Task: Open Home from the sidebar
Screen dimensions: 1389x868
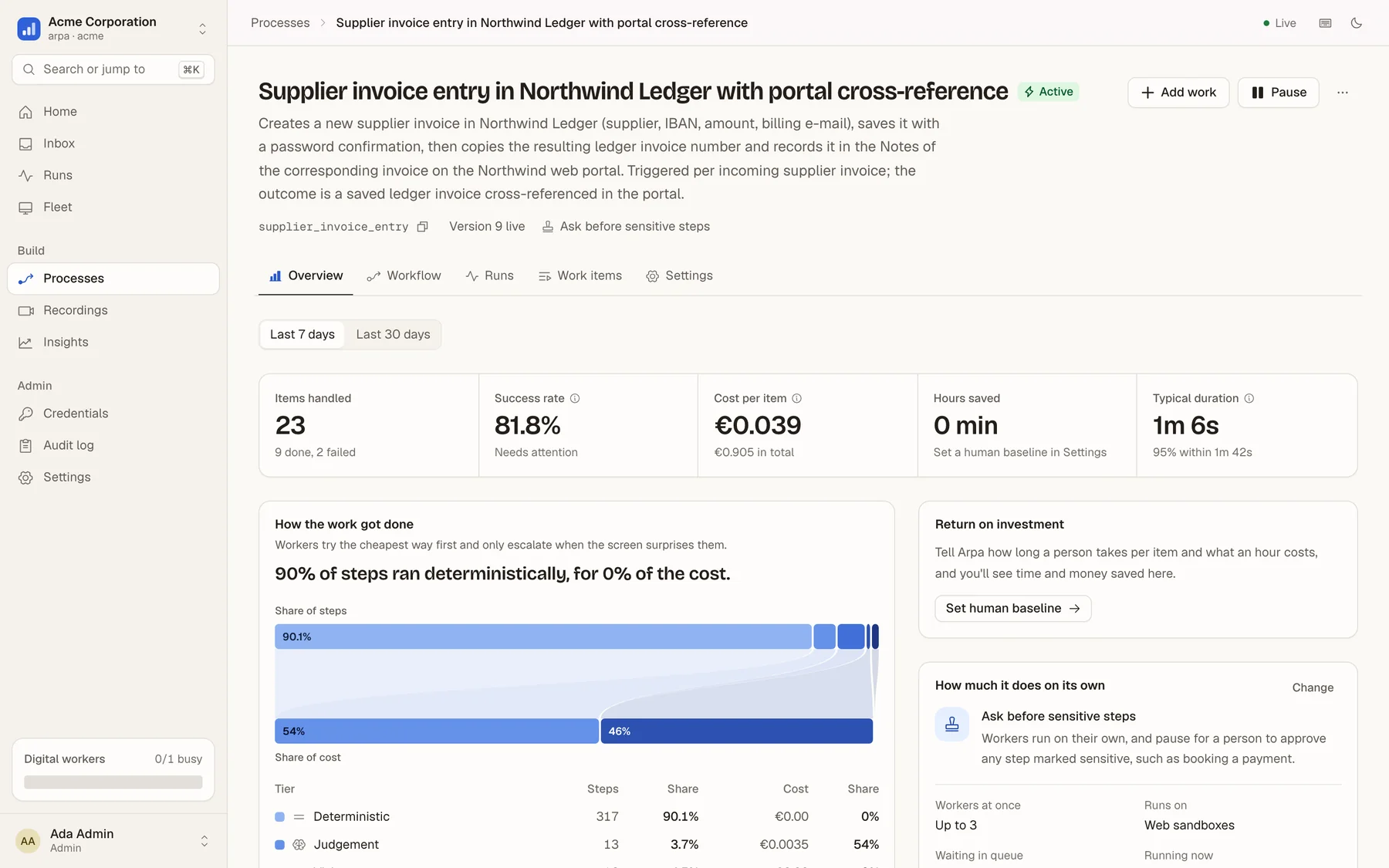Action: [x=113, y=112]
